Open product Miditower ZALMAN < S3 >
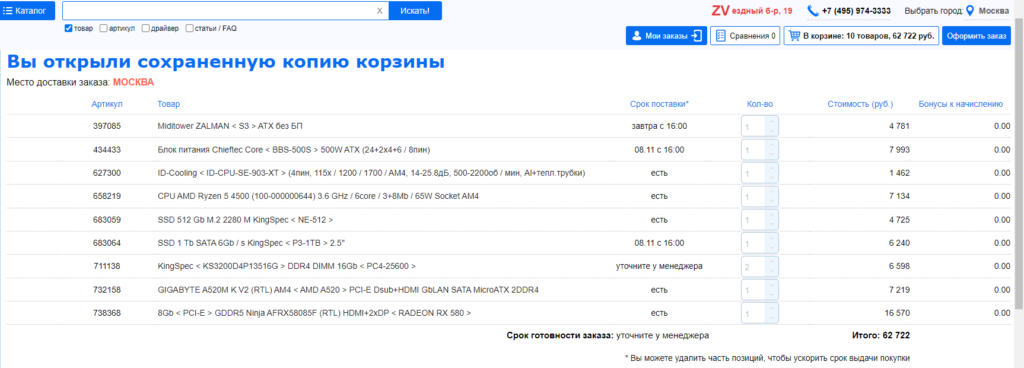Viewport: 1024px width, 368px height. [231, 127]
